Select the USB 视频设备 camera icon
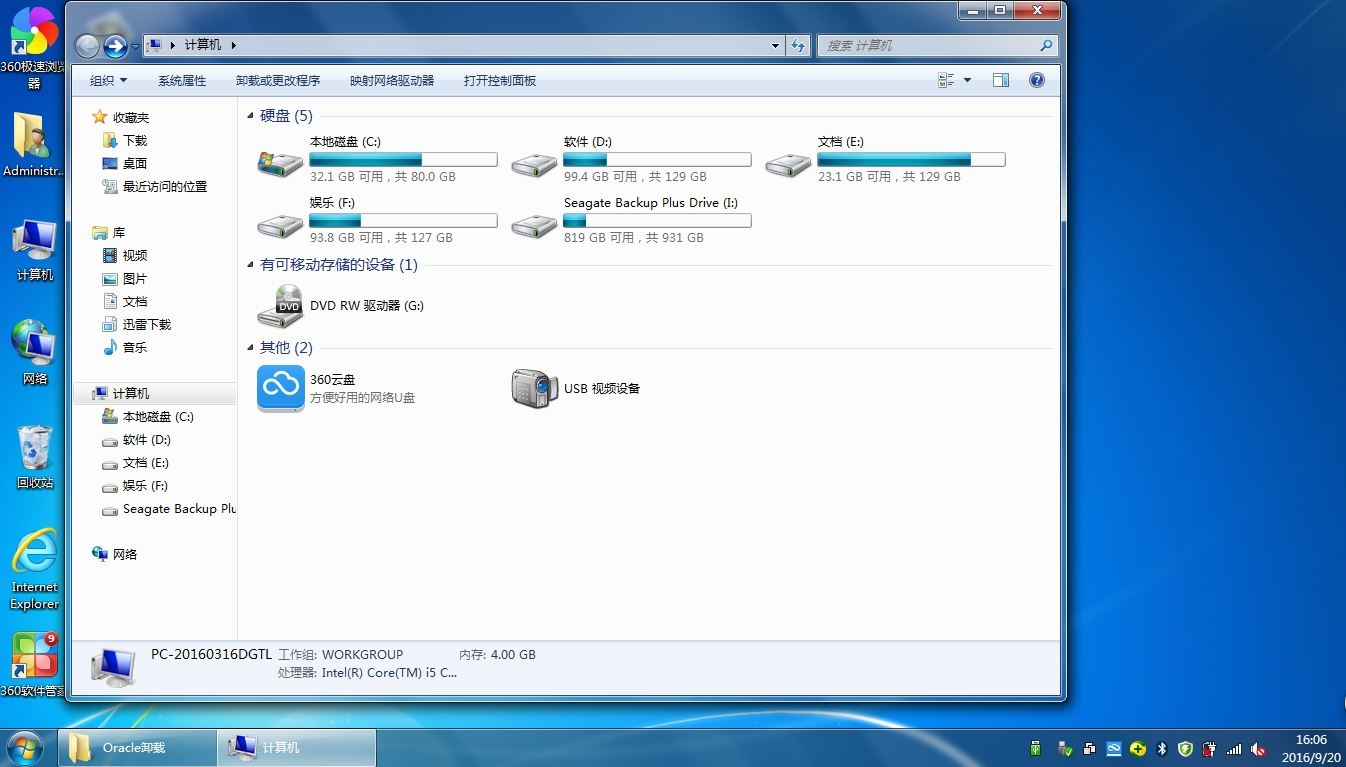Viewport: 1346px width, 767px height. [534, 388]
